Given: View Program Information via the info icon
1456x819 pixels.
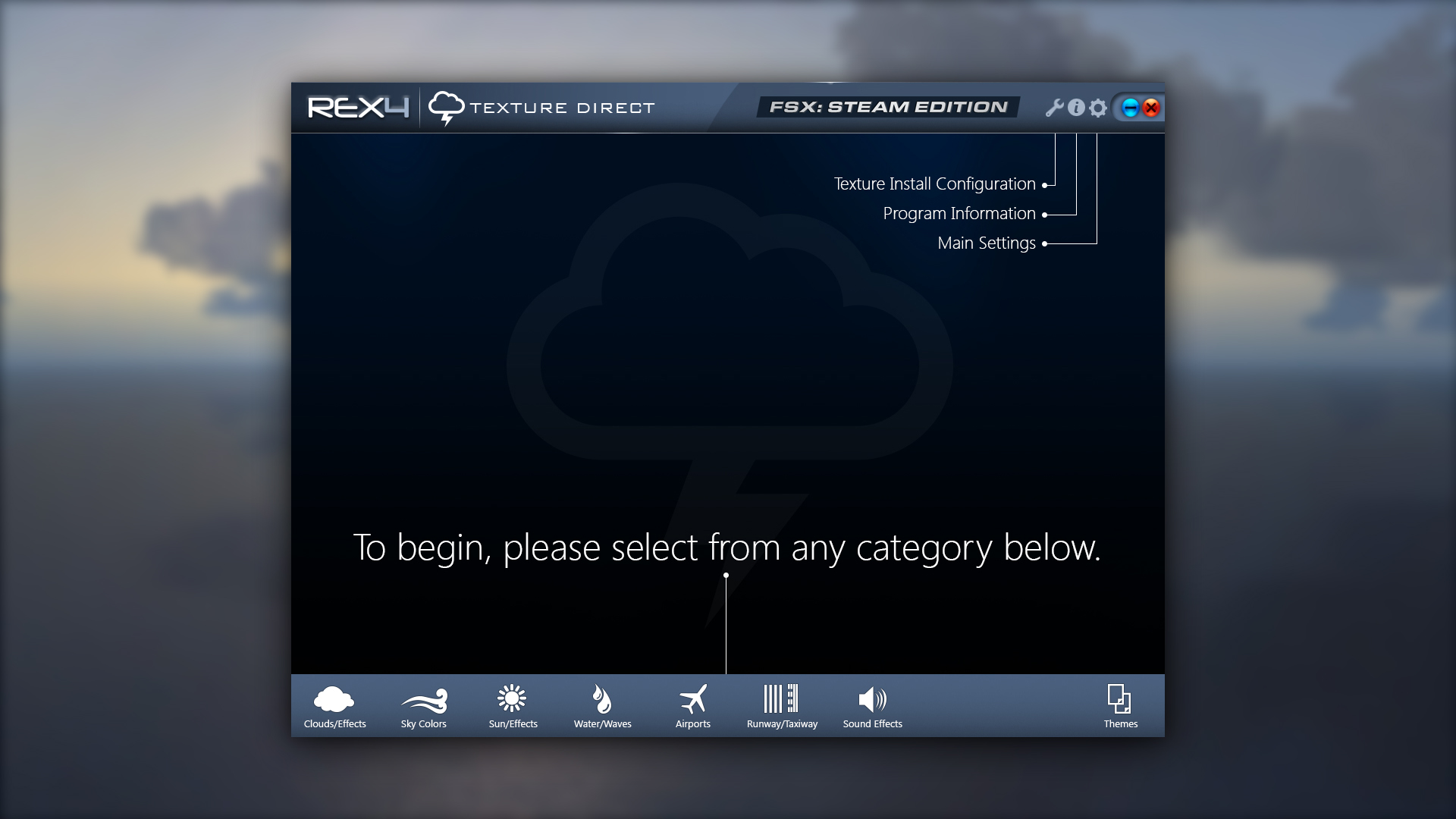Looking at the screenshot, I should tap(1076, 108).
